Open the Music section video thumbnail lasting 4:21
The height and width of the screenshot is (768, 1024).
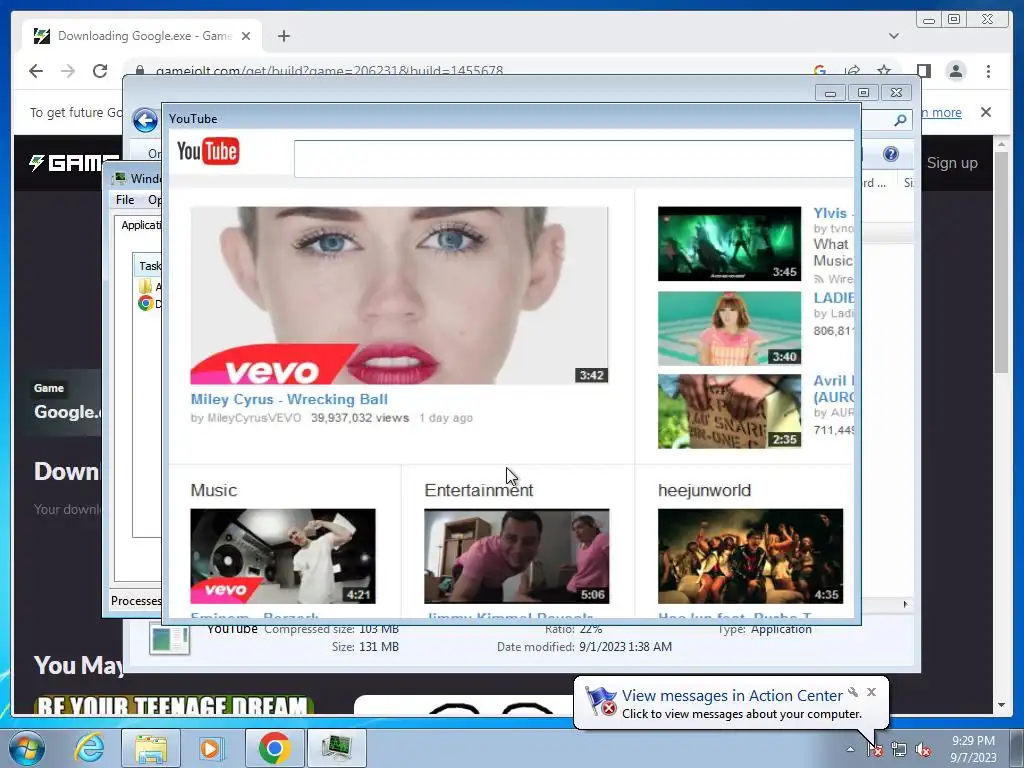283,556
